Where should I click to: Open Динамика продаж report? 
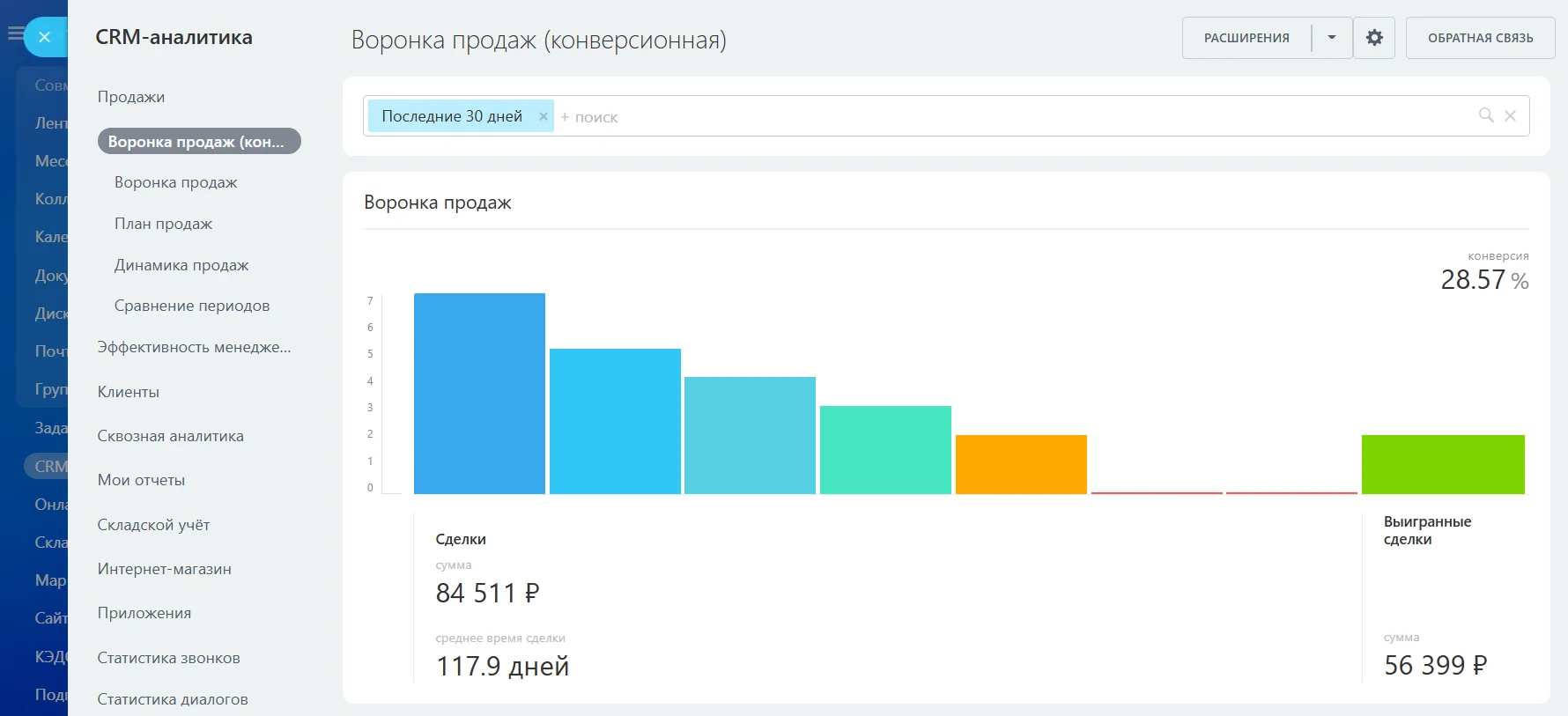pos(181,265)
